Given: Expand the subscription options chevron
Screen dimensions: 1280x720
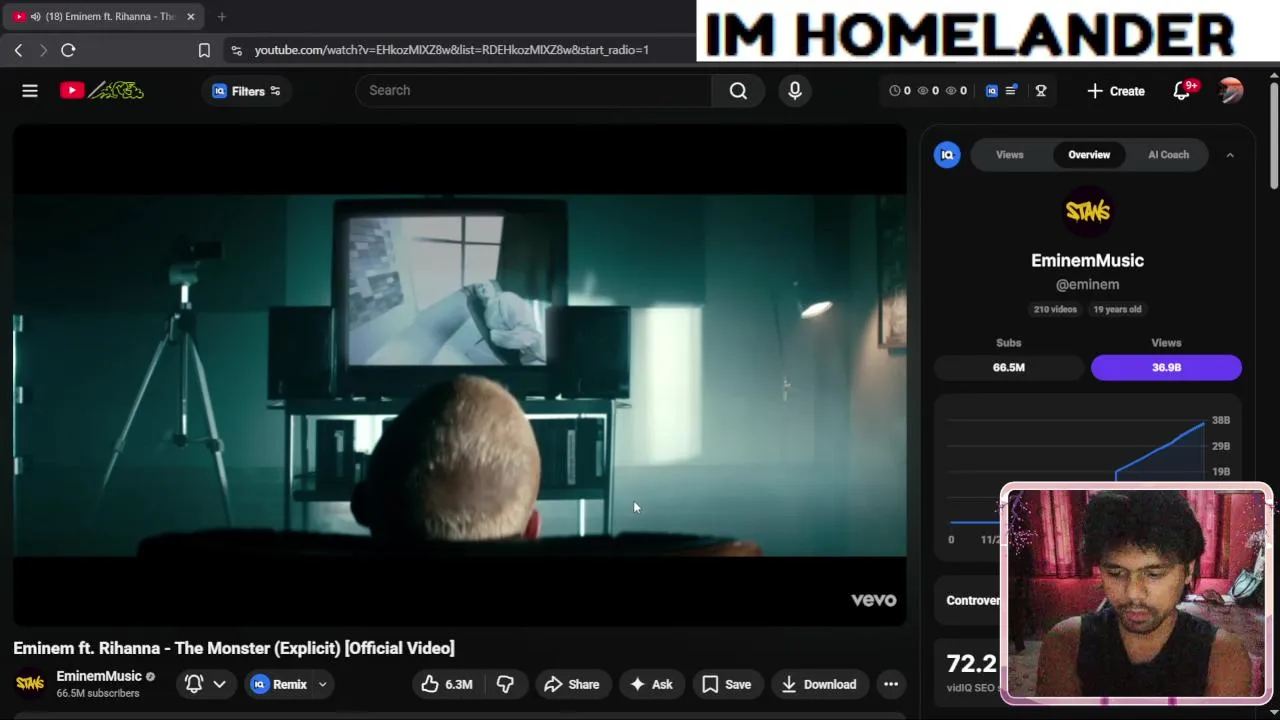Looking at the screenshot, I should click(x=219, y=684).
